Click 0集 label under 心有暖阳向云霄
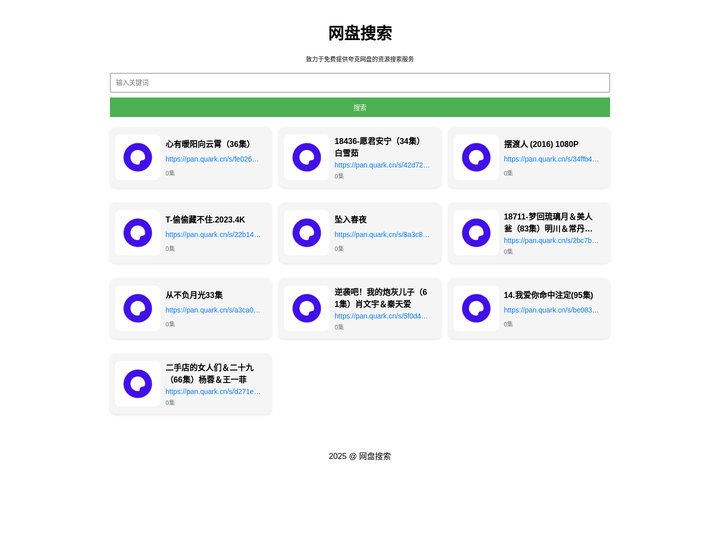Screen dimensions: 720x540 (170, 173)
